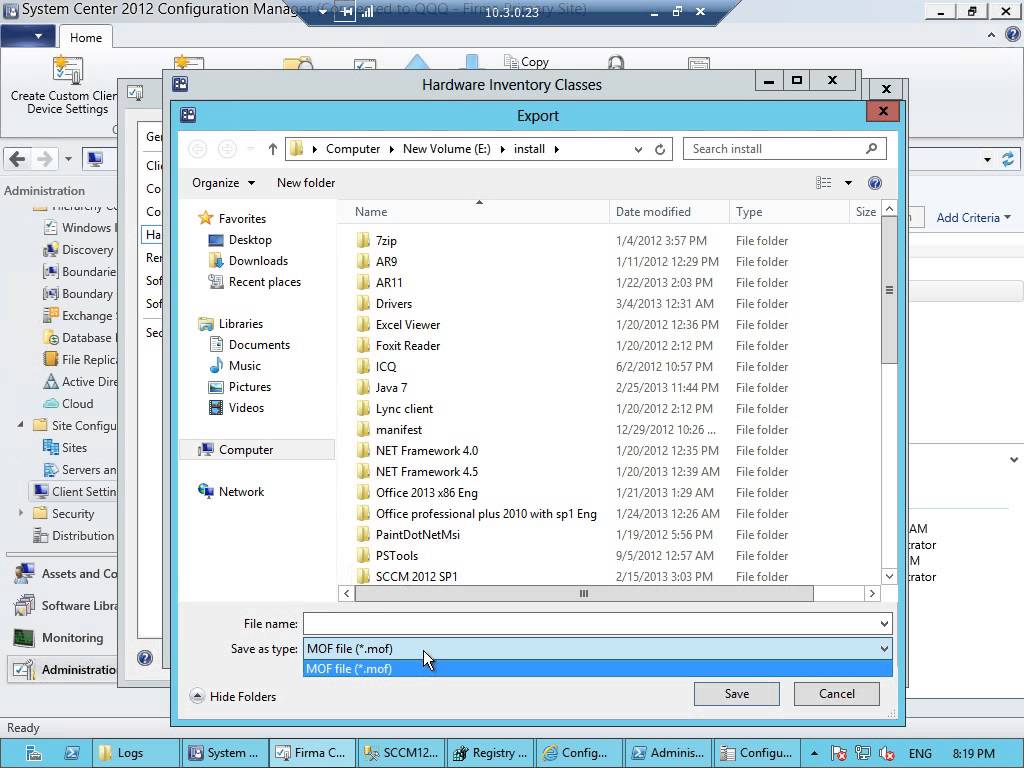This screenshot has width=1024, height=768.
Task: Click the Hide Folders chevron icon
Action: pos(197,696)
